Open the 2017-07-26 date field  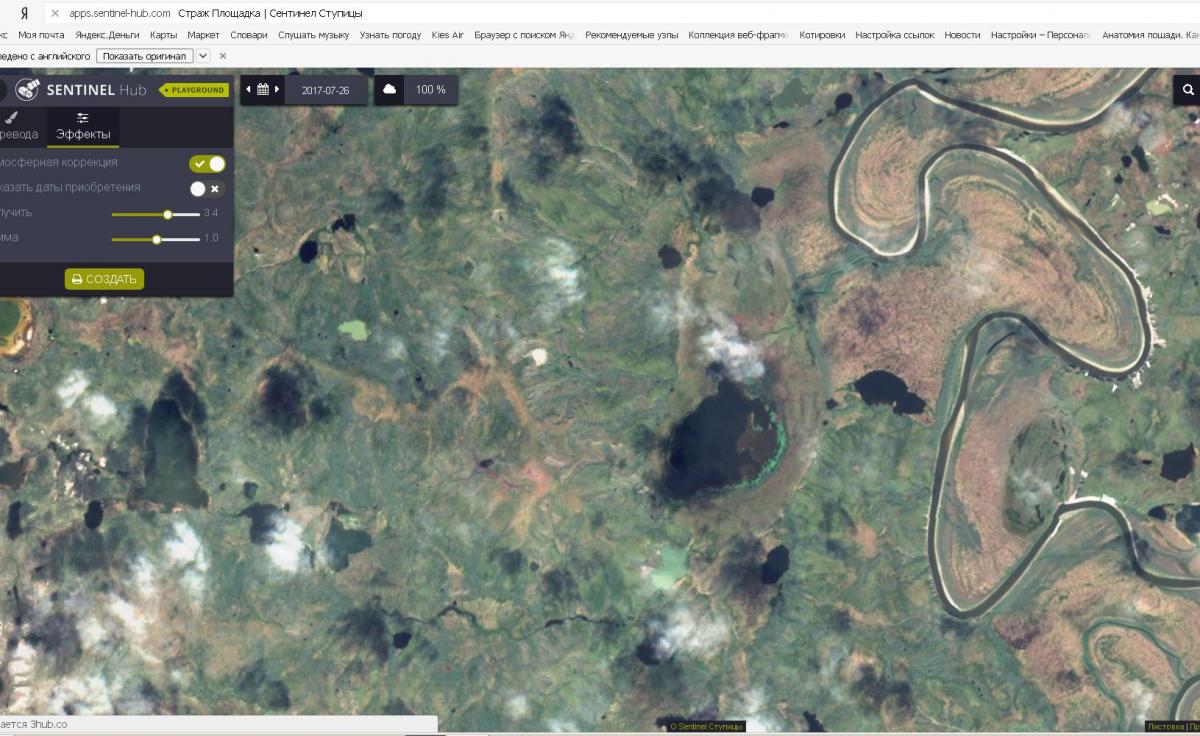[325, 89]
